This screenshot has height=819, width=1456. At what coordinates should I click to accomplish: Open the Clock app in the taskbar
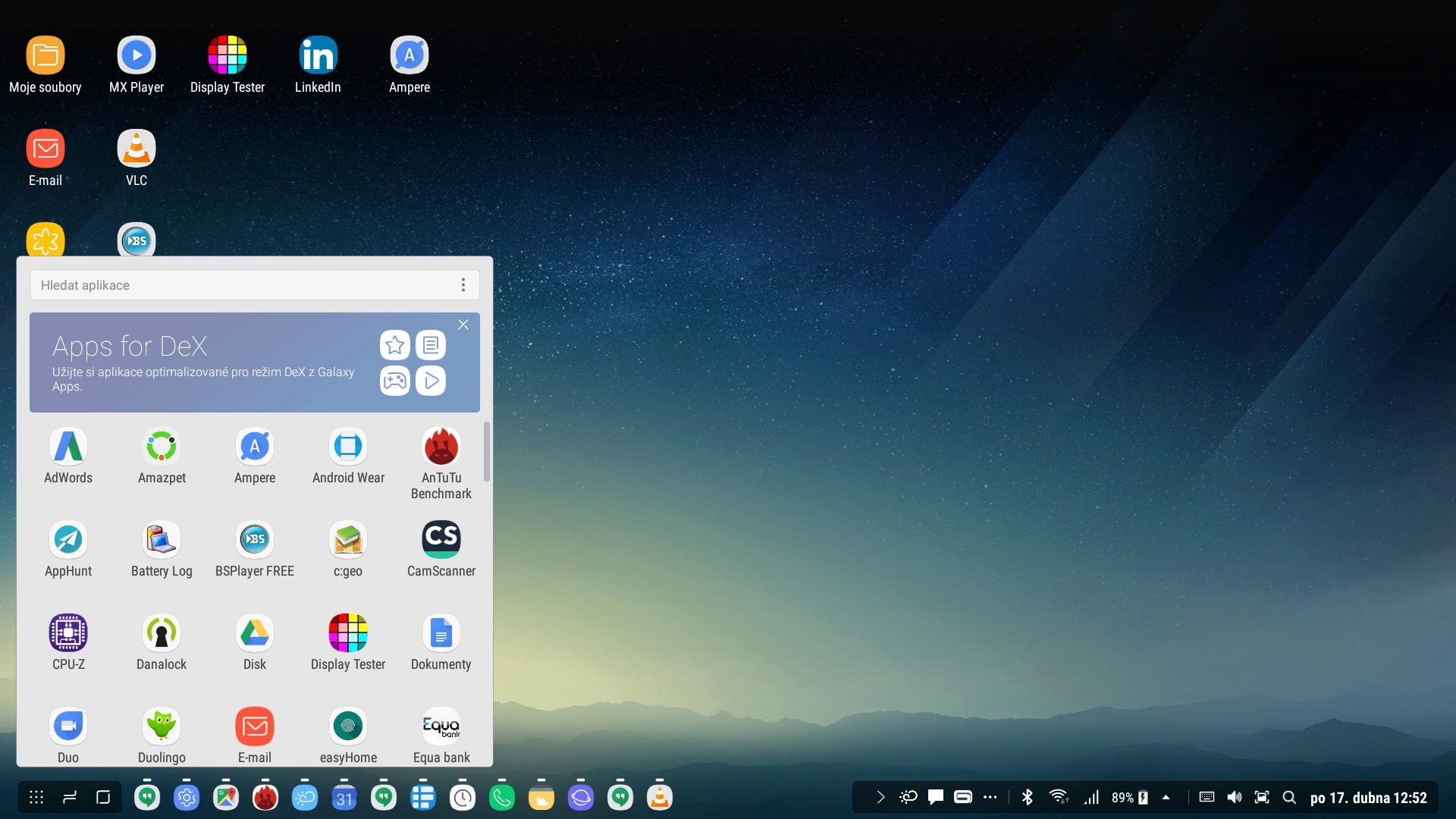[463, 797]
